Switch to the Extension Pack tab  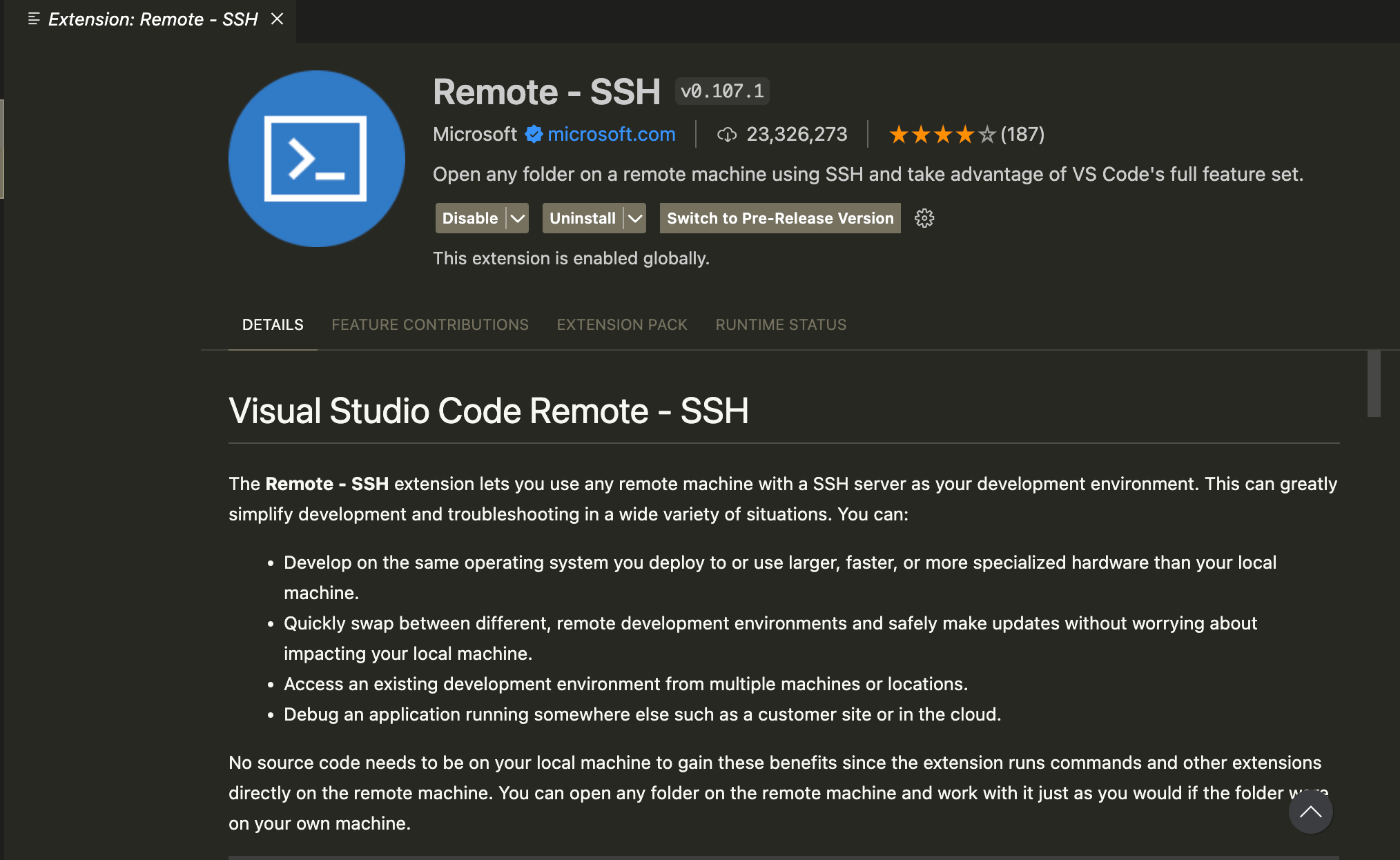(622, 324)
